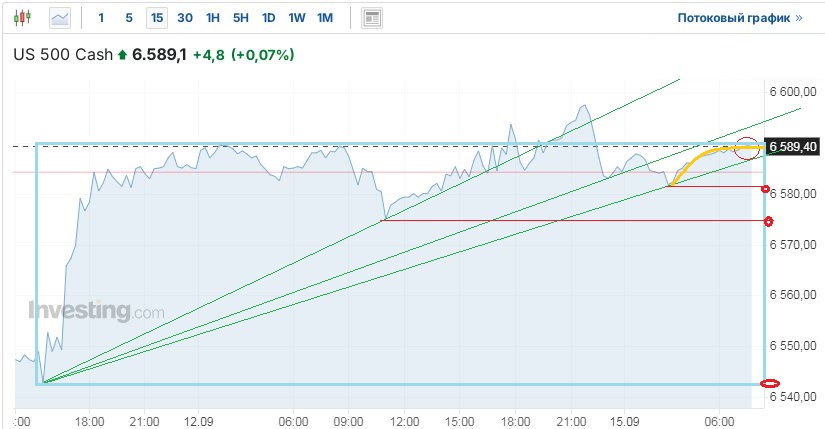825x429 pixels.
Task: Choose the 30 minute timeframe
Action: click(185, 18)
